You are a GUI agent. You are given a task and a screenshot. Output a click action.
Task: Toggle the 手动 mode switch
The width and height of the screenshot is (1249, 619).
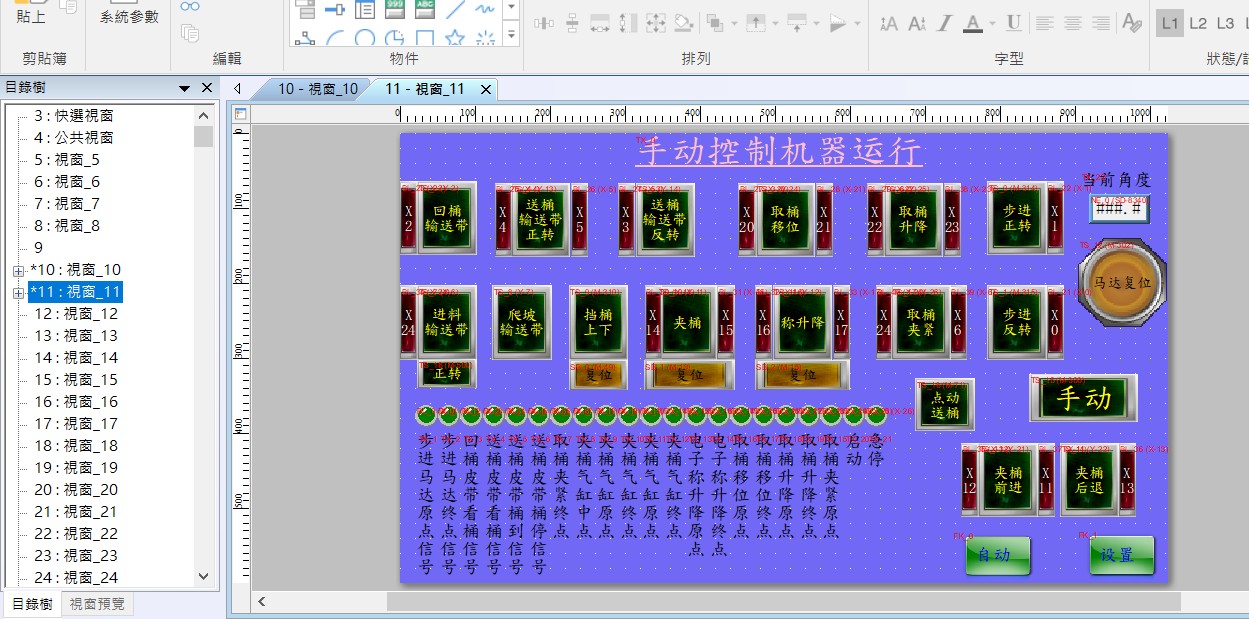click(1083, 398)
